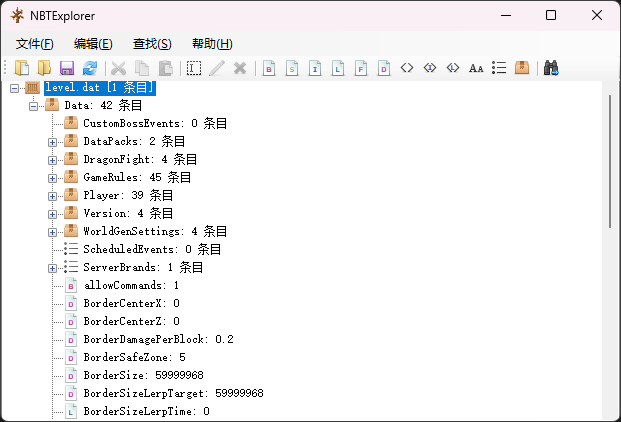The height and width of the screenshot is (422, 621).
Task: Click the Cut scissors icon
Action: pyautogui.click(x=118, y=68)
